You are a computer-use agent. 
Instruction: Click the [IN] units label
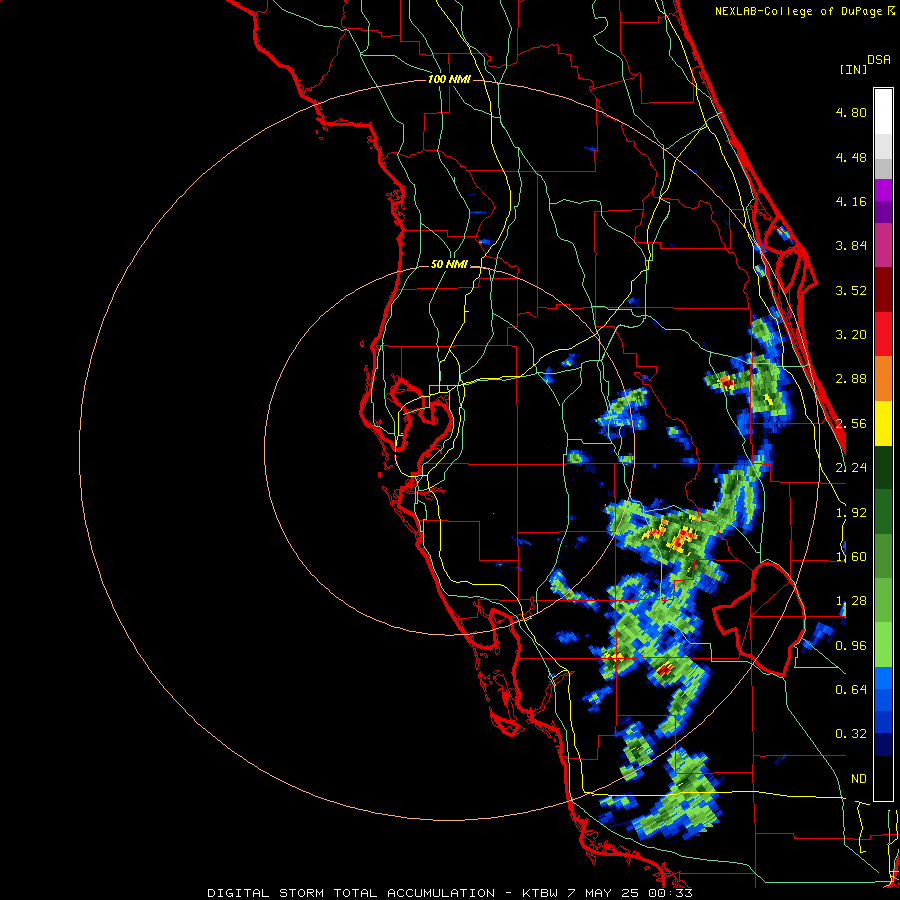pyautogui.click(x=853, y=69)
